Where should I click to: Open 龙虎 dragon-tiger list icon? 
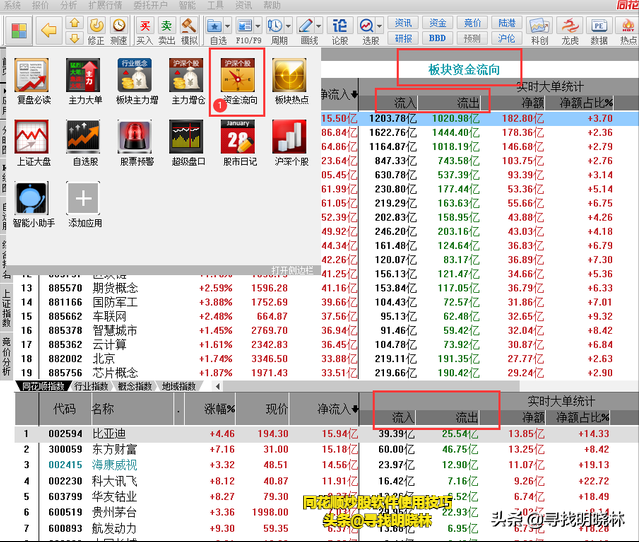coord(570,31)
